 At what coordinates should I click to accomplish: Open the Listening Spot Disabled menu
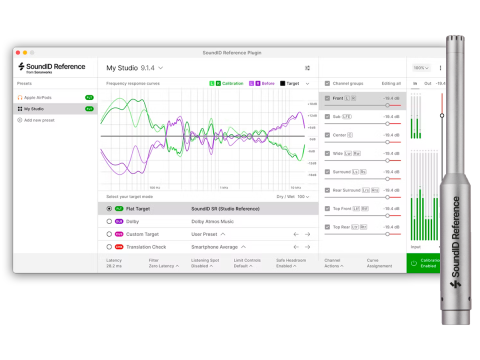coord(205,263)
